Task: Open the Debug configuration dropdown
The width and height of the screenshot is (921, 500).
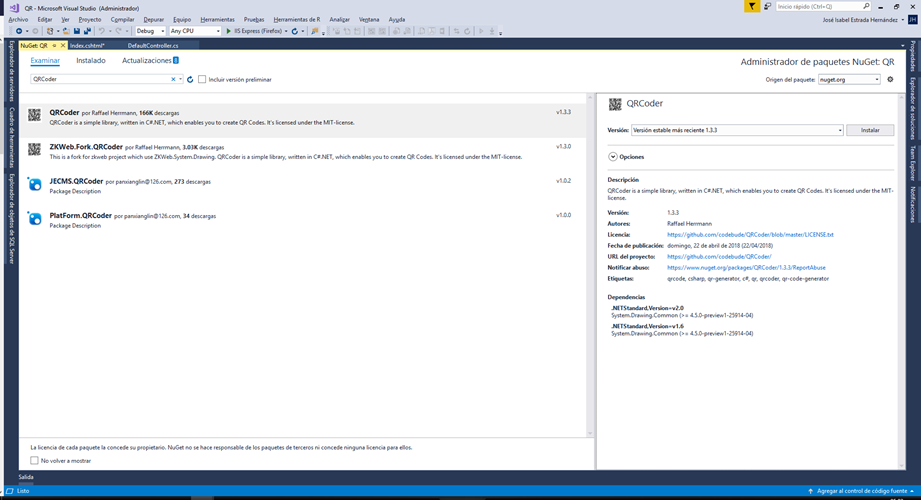Action: [151, 31]
